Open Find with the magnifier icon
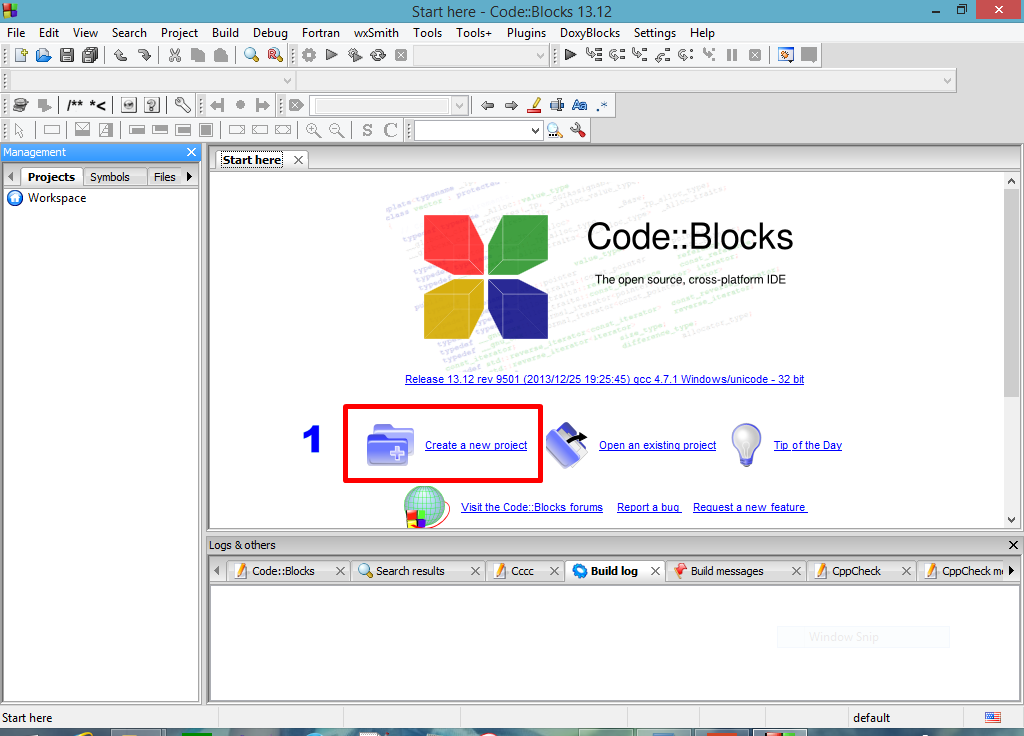 click(251, 56)
